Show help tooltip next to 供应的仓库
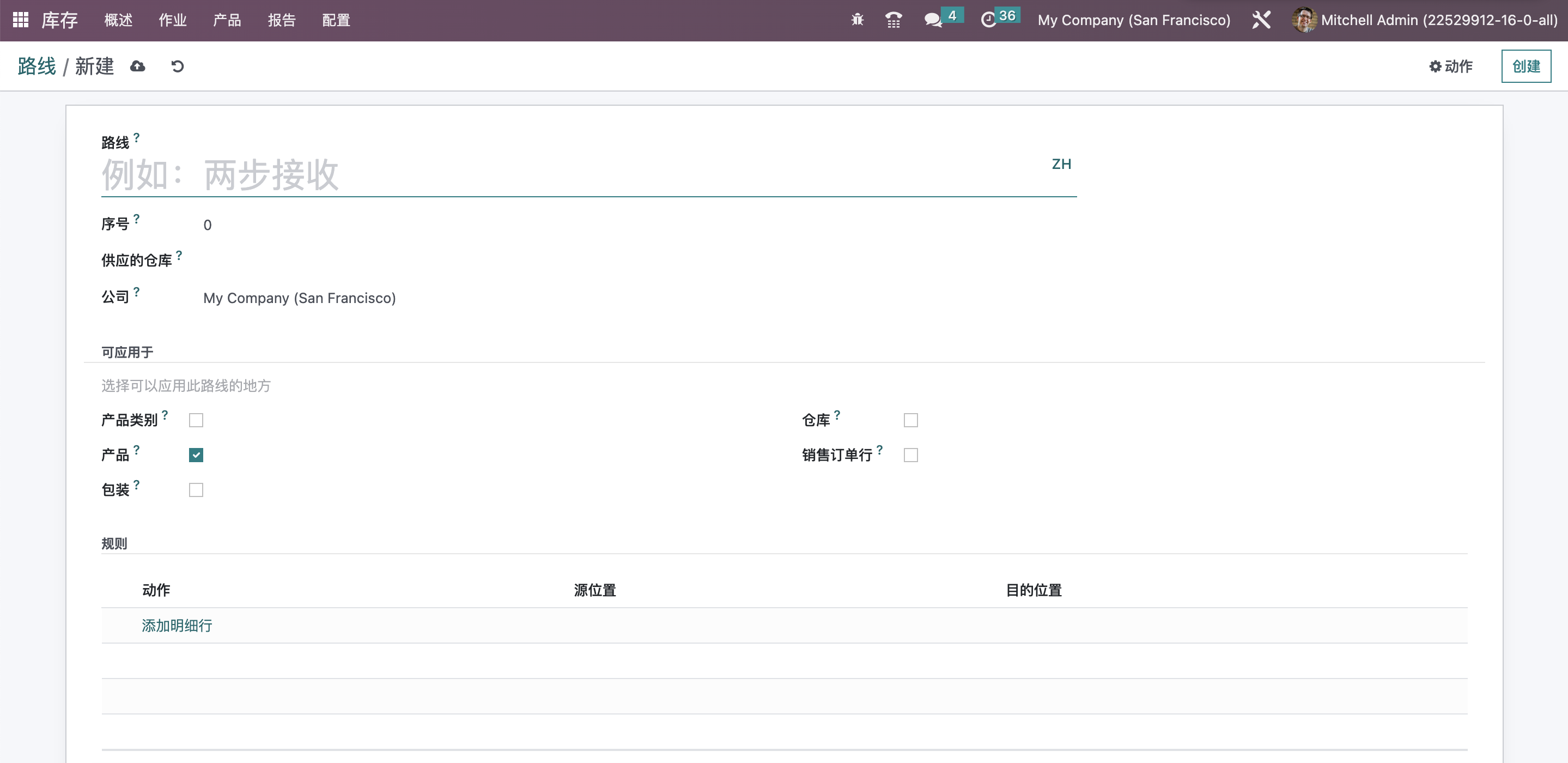This screenshot has width=1568, height=763. click(x=179, y=255)
